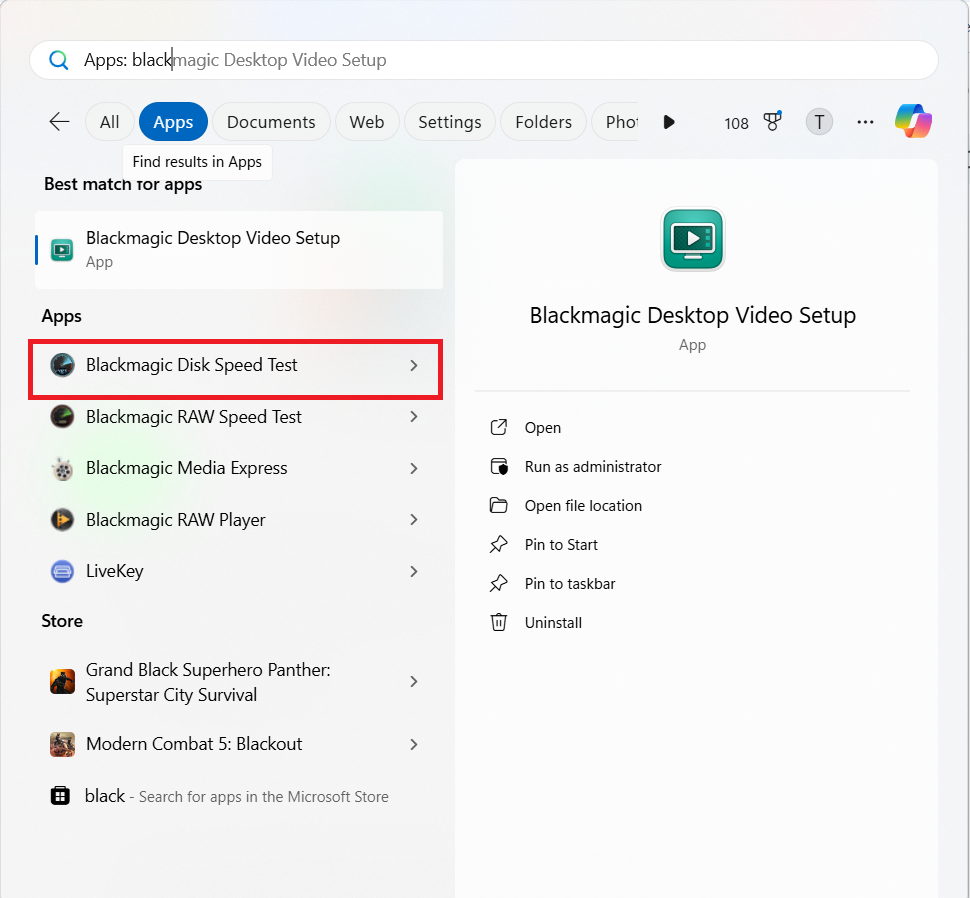Expand the chevron beside Blackmagic Disk Speed Test
The height and width of the screenshot is (898, 970).
coord(413,366)
